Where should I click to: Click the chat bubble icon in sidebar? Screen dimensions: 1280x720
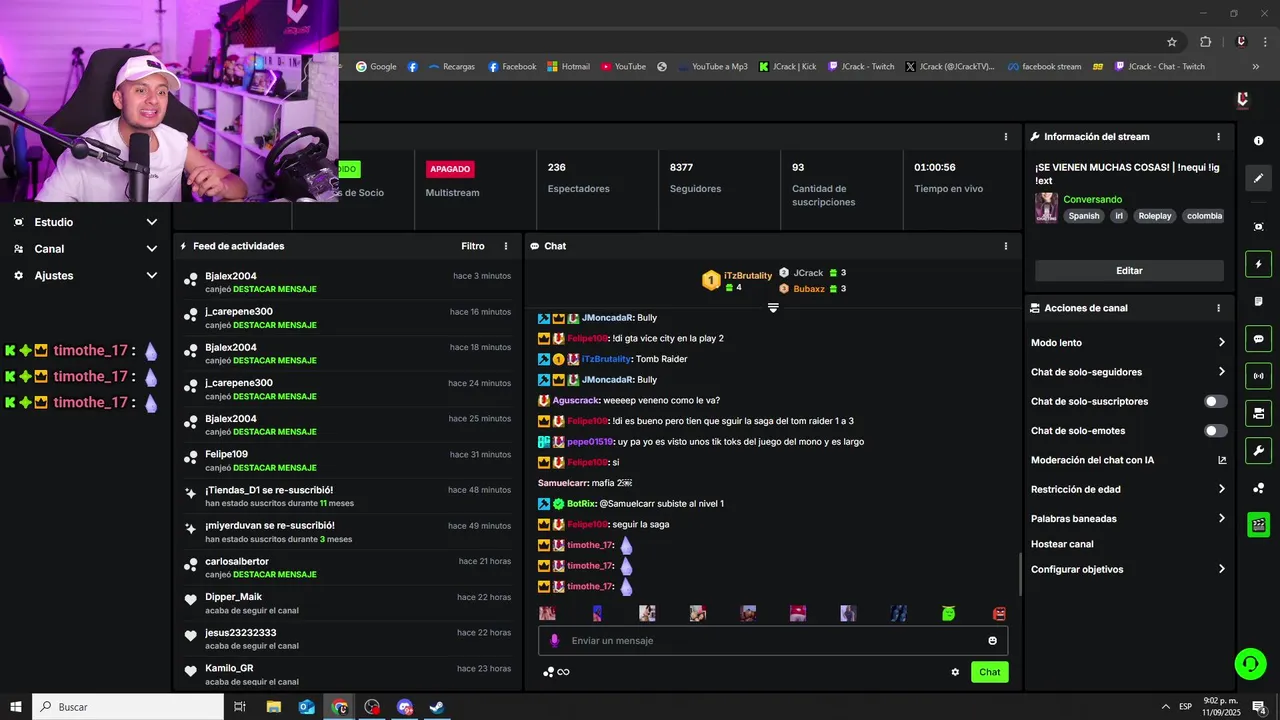[1258, 339]
